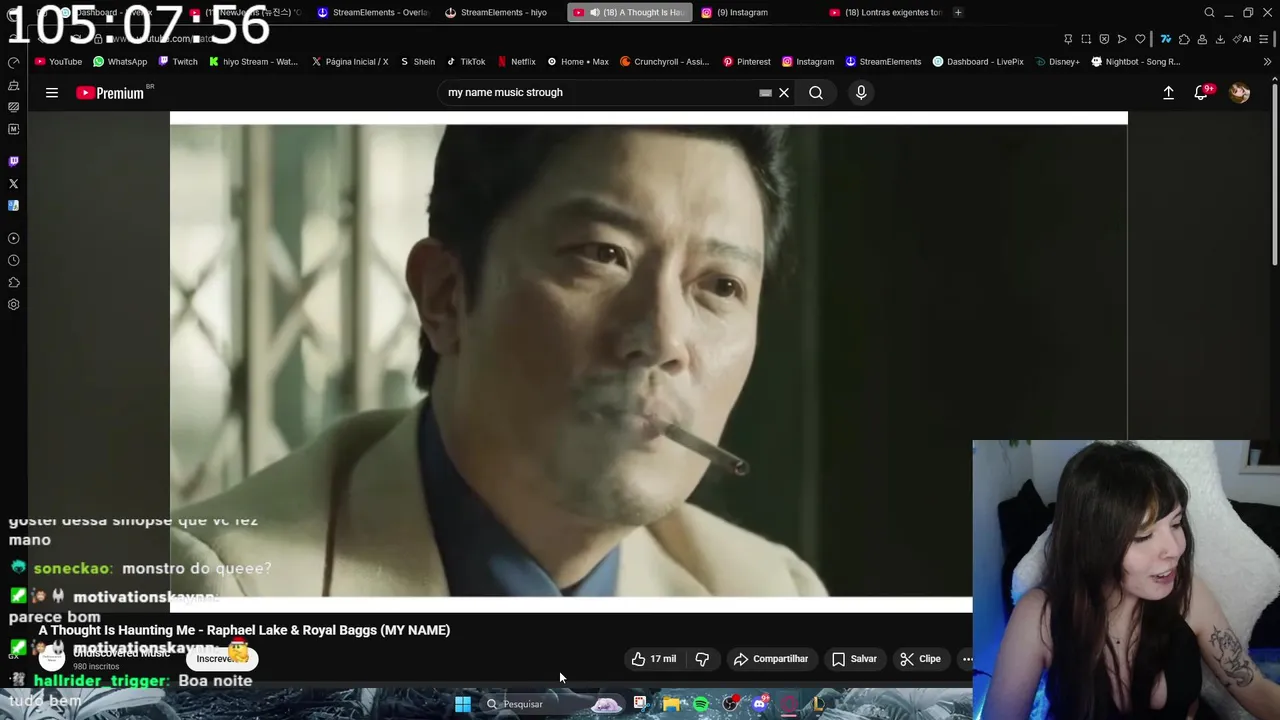This screenshot has height=720, width=1280.
Task: Open the StreamElements bookmark
Action: click(x=883, y=62)
